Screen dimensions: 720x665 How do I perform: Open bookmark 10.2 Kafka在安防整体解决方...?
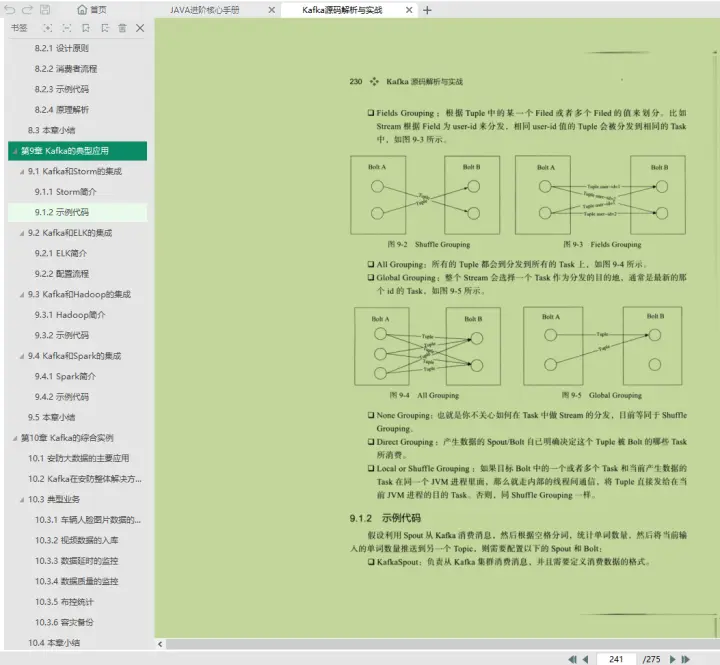pyautogui.click(x=84, y=479)
